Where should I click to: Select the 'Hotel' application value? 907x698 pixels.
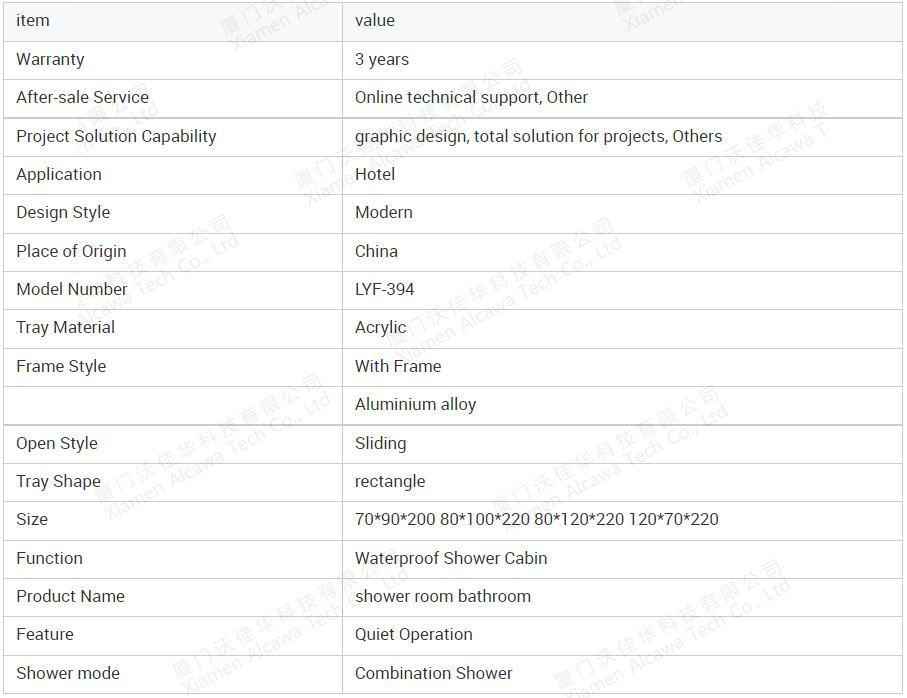pos(375,174)
